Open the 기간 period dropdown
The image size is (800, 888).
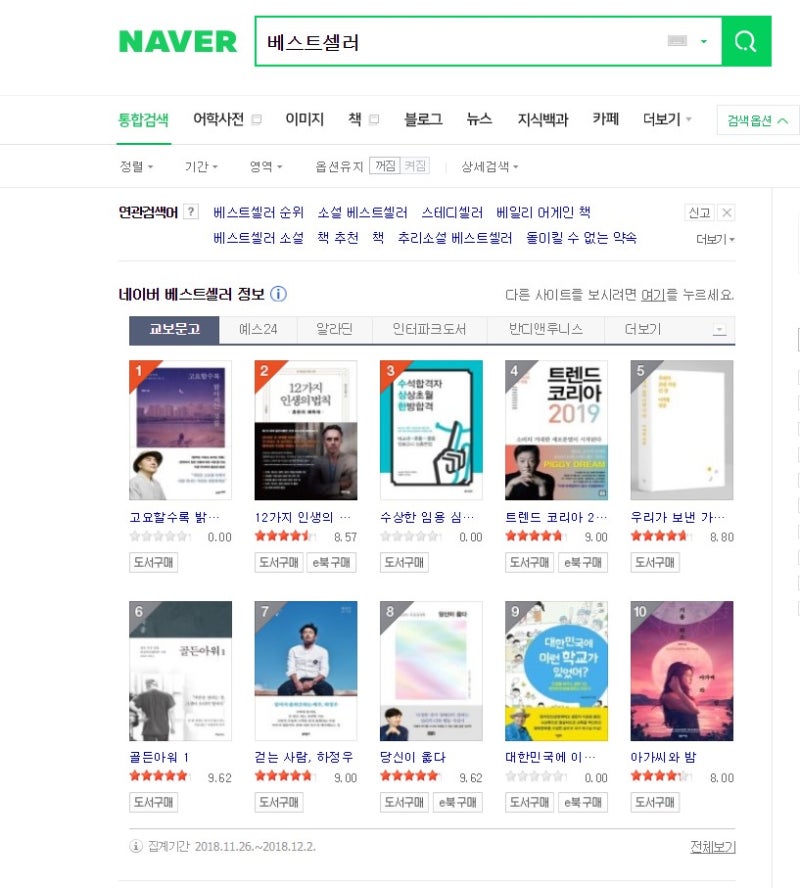(201, 166)
